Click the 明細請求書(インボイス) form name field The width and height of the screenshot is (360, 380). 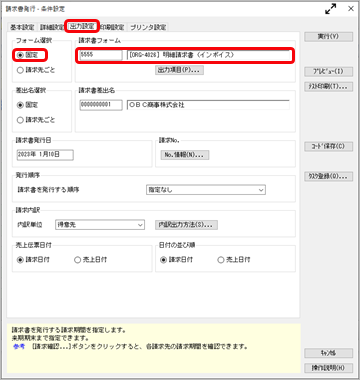(x=208, y=55)
